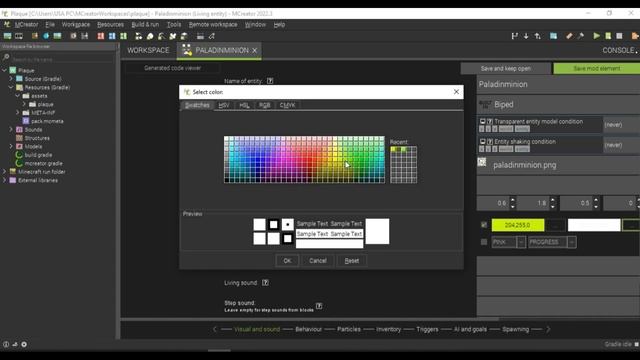Viewport: 640px width, 360px height.
Task: Click the green grid toolbar icon
Action: [123, 36]
